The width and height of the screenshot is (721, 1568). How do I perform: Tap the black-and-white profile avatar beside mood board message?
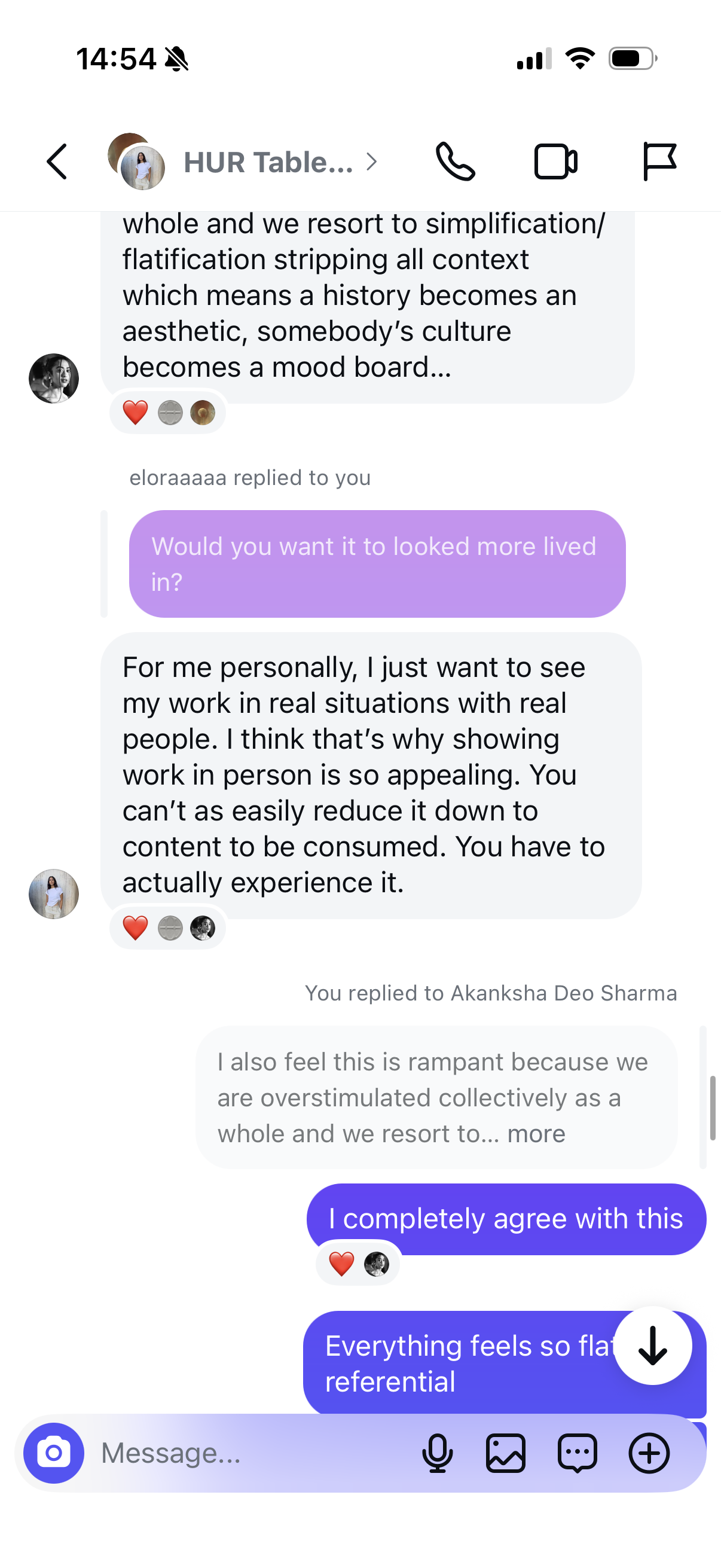coord(54,378)
